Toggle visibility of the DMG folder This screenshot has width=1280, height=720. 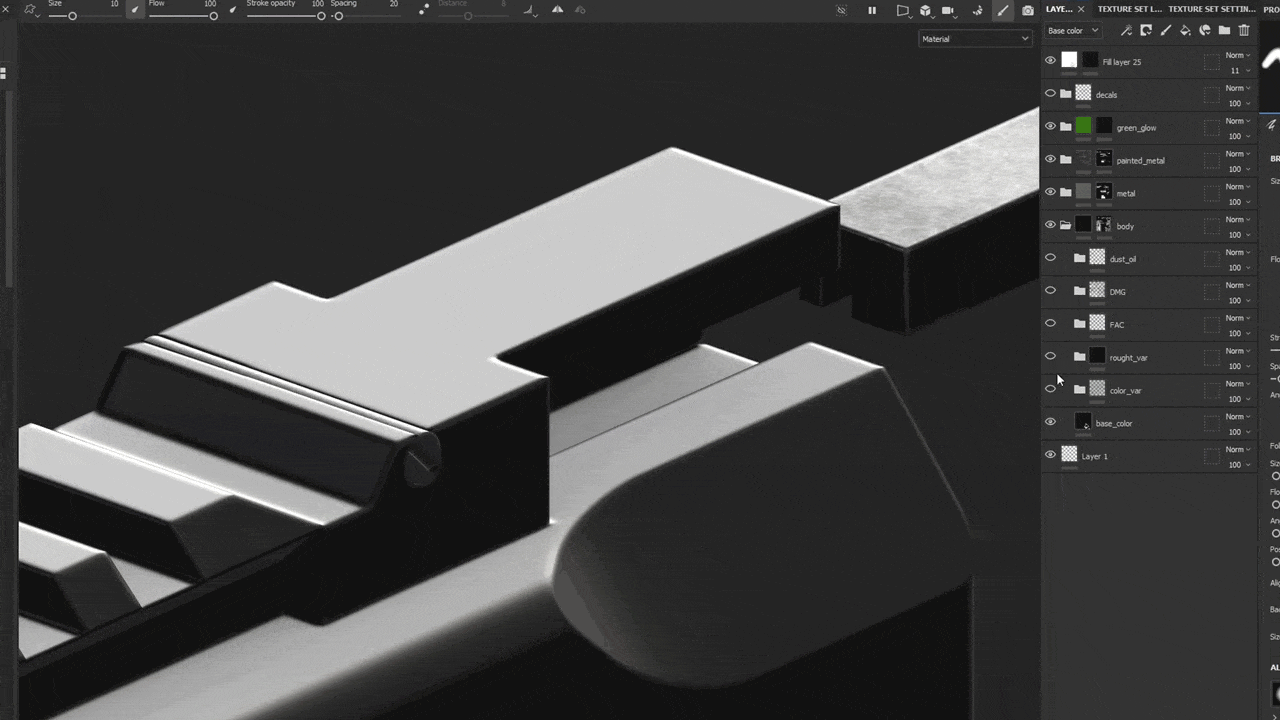coord(1050,291)
